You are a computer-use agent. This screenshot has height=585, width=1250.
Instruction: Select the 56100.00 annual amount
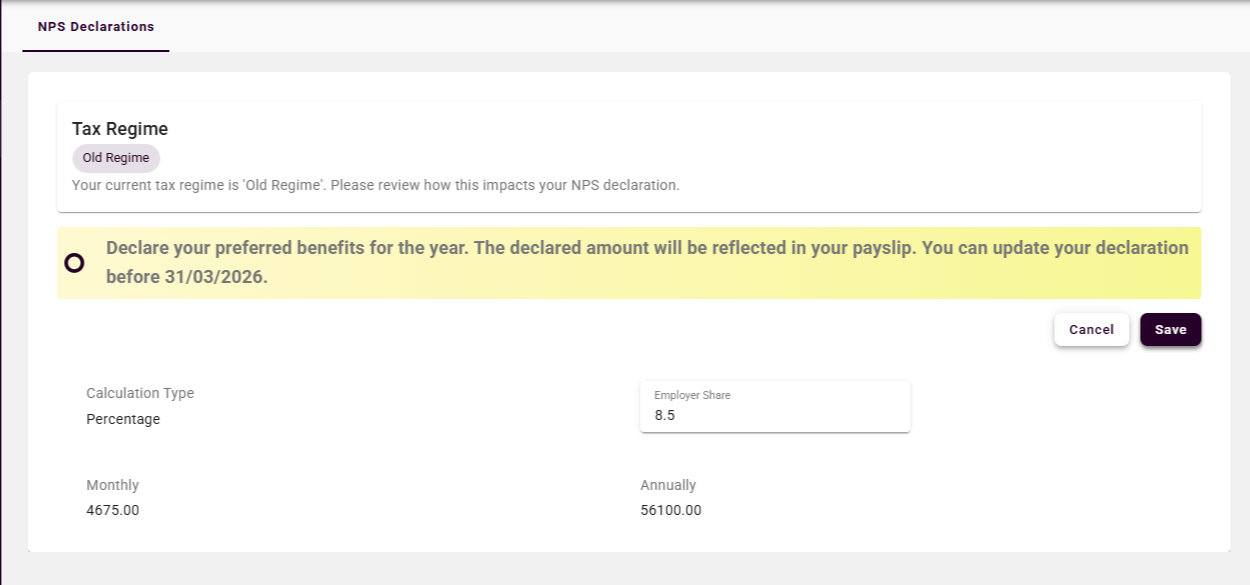671,510
